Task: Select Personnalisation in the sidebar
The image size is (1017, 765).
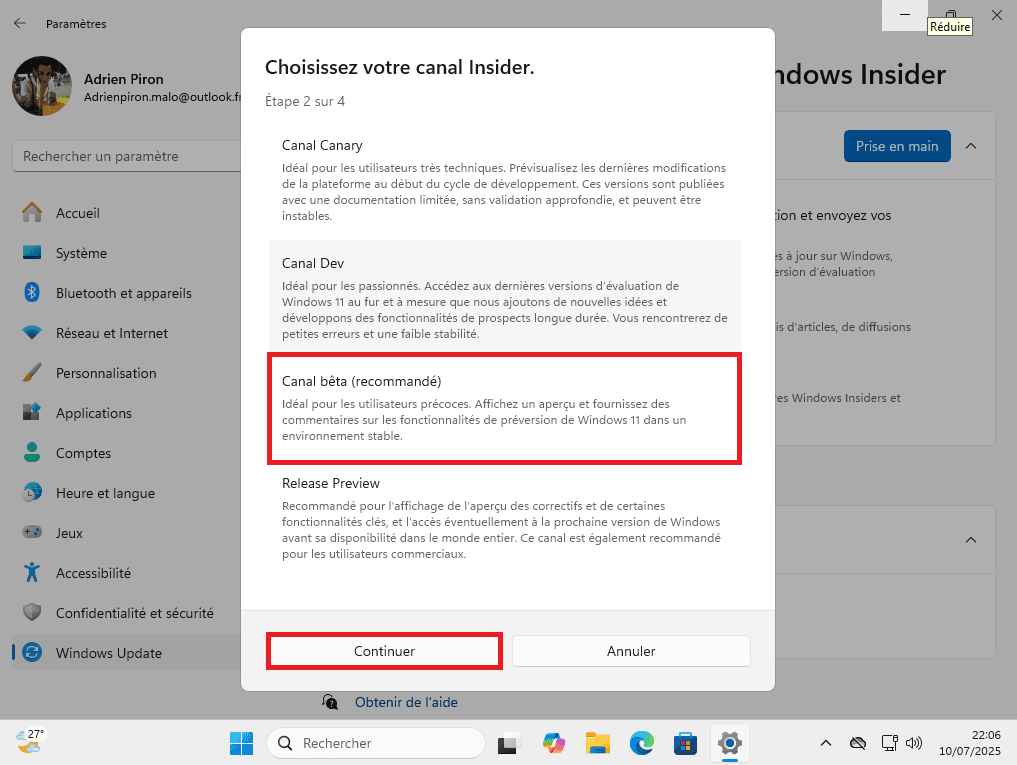Action: pyautogui.click(x=127, y=373)
